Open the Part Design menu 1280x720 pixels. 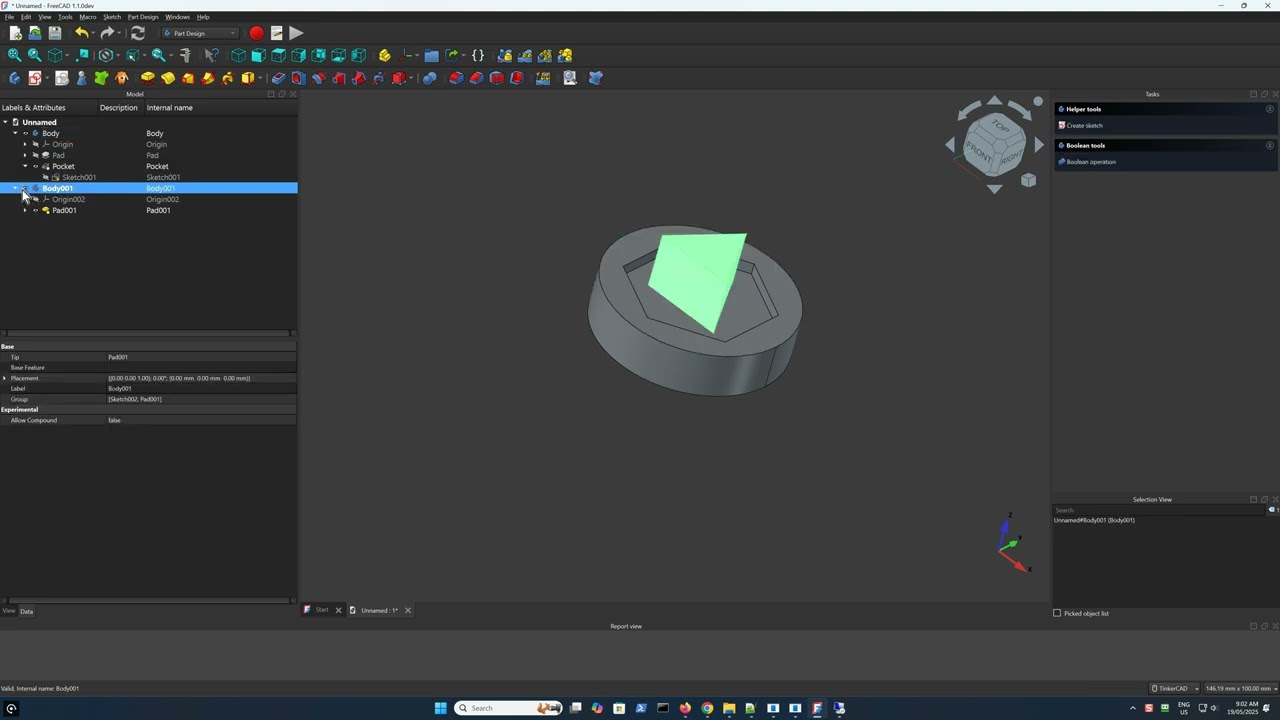coord(143,17)
